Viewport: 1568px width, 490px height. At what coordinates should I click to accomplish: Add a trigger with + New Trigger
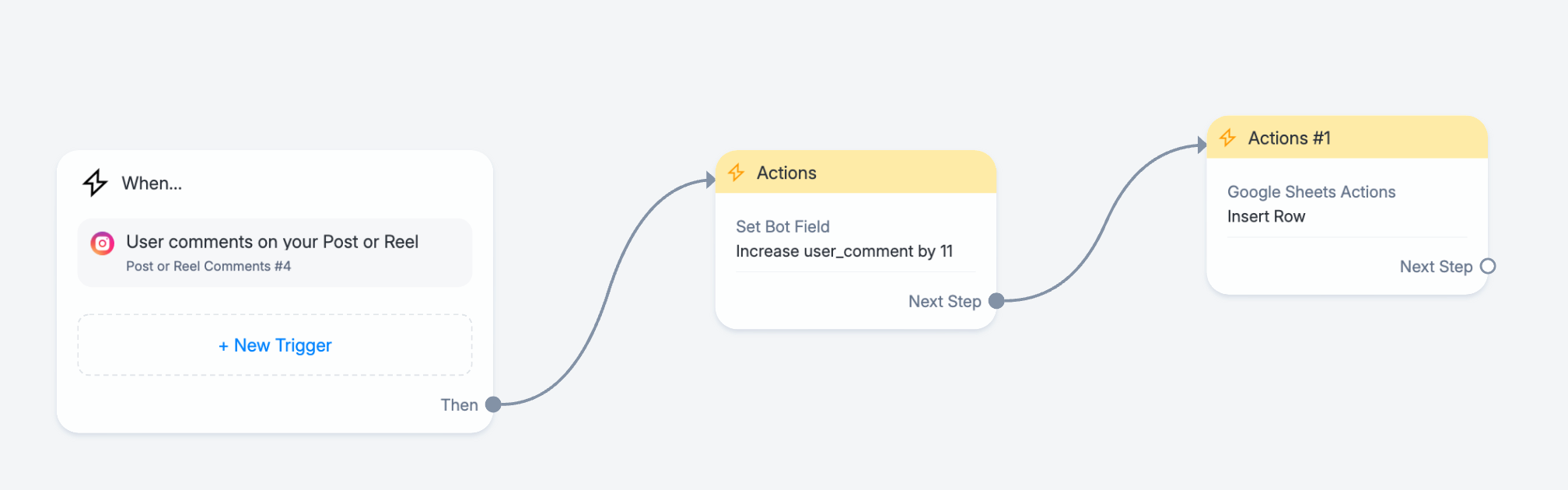point(275,345)
